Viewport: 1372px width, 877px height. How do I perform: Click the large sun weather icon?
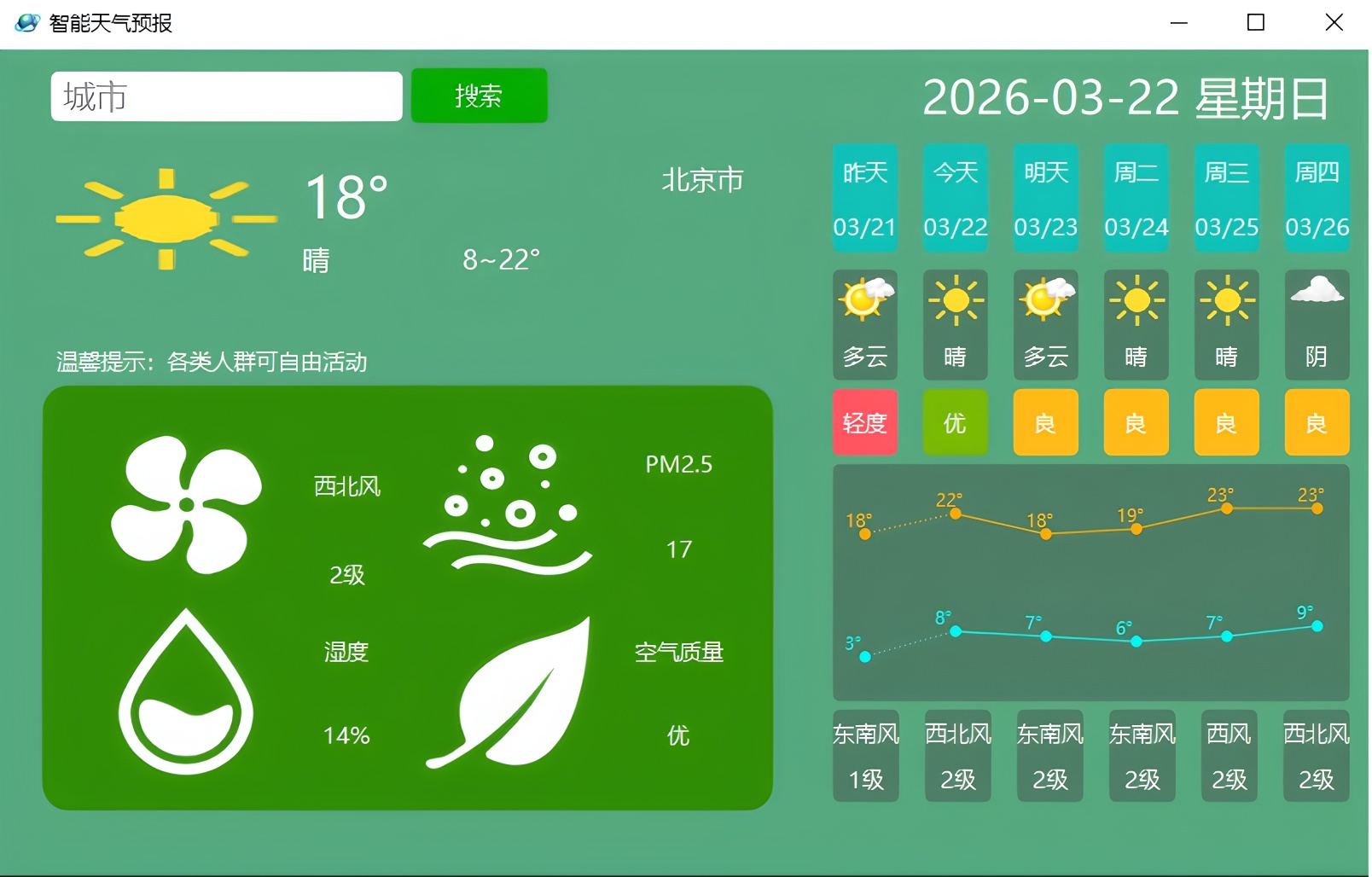pos(166,219)
